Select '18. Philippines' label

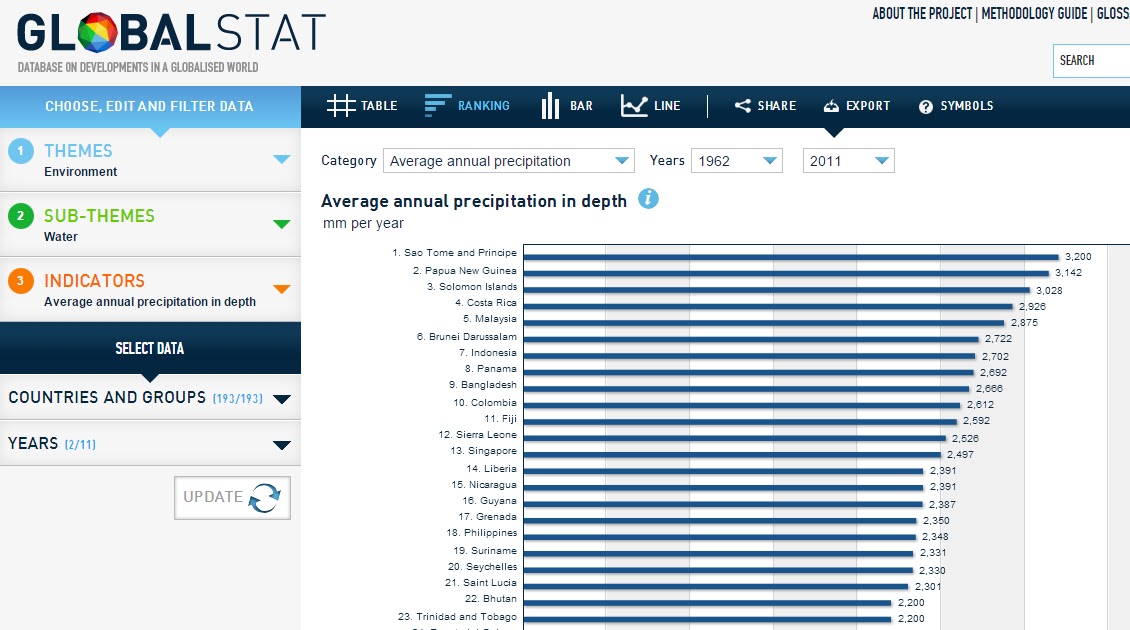point(481,533)
